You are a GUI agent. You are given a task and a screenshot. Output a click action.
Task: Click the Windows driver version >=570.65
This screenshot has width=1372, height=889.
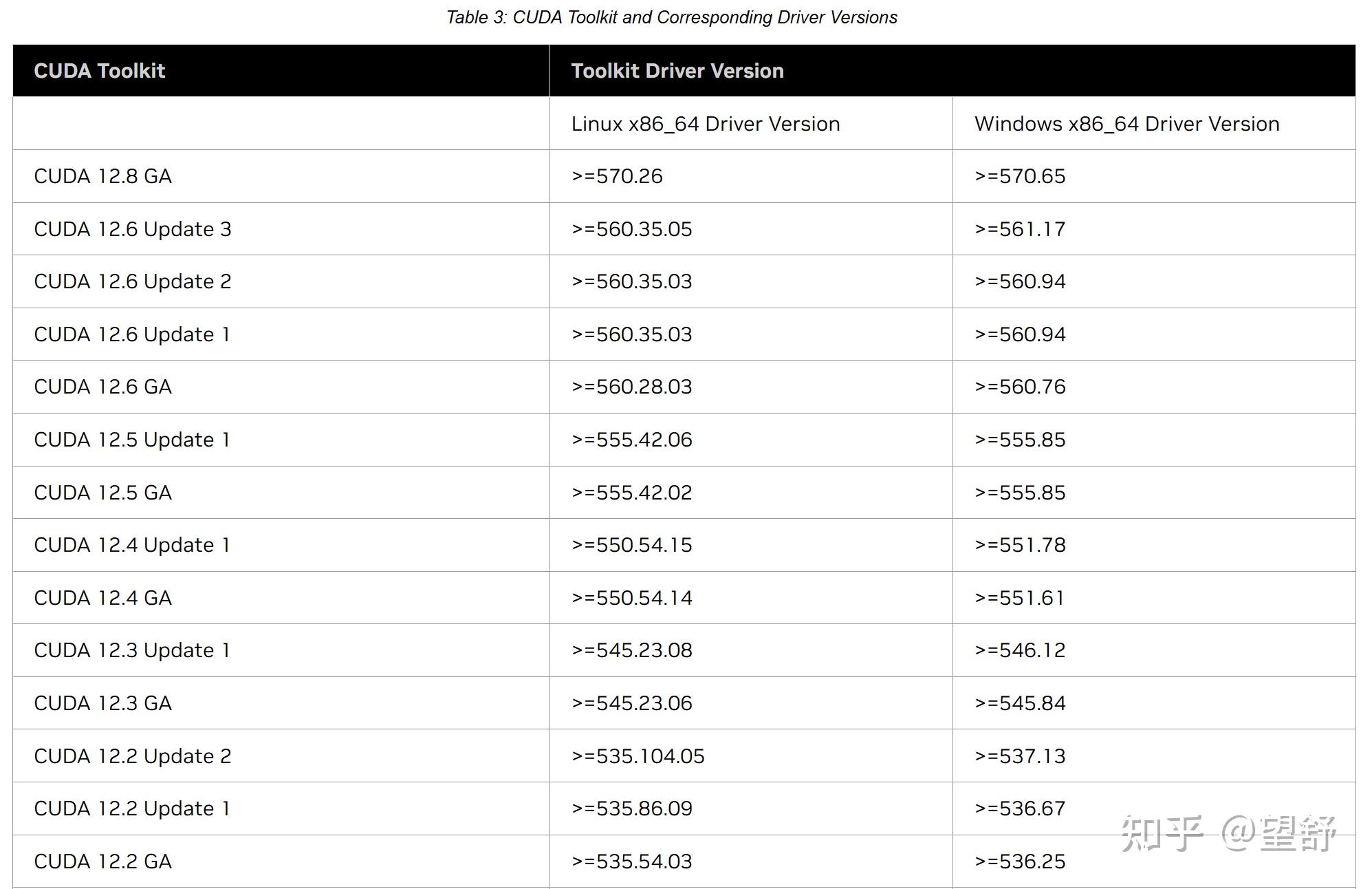pos(1020,176)
